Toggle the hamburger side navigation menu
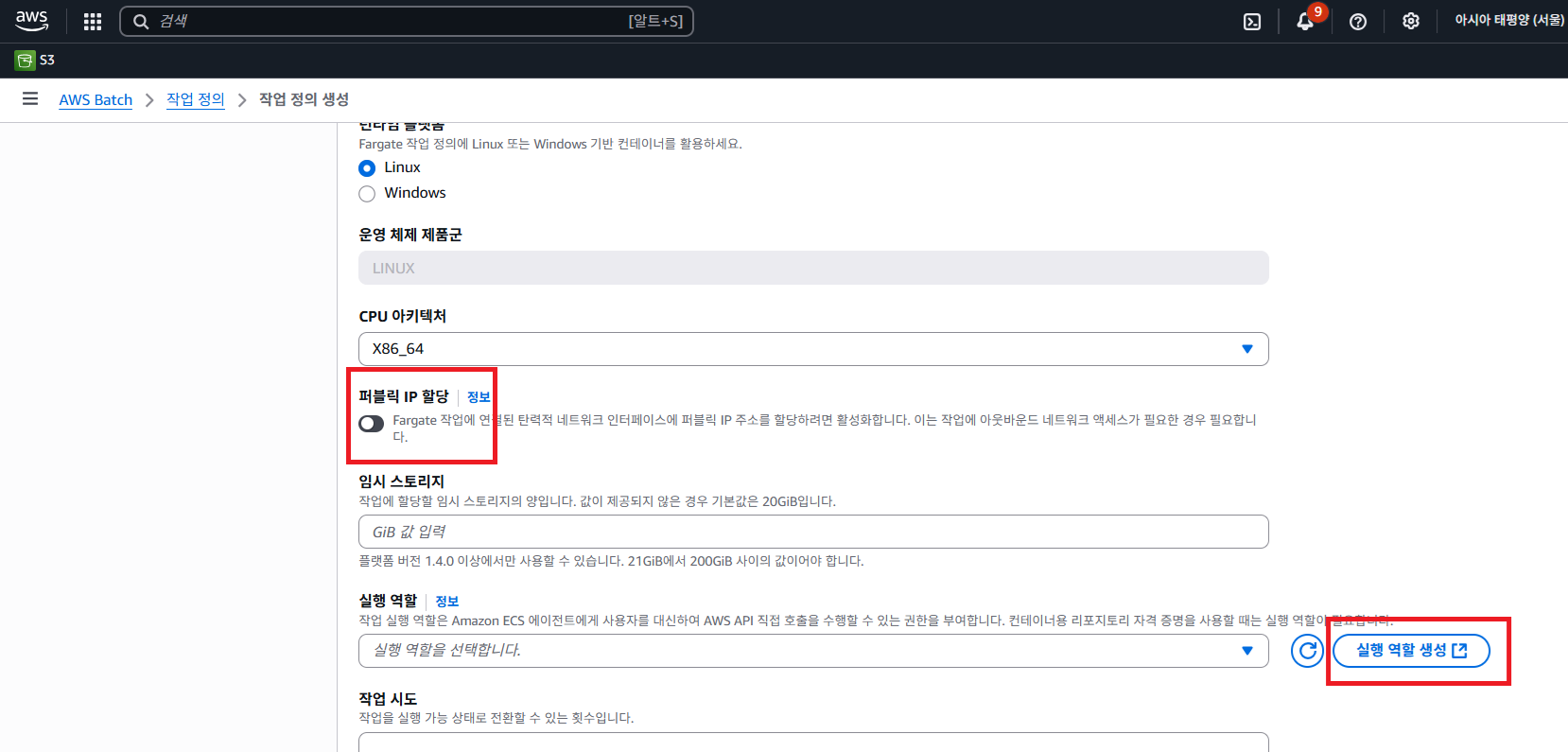The image size is (1568, 752). click(x=30, y=99)
